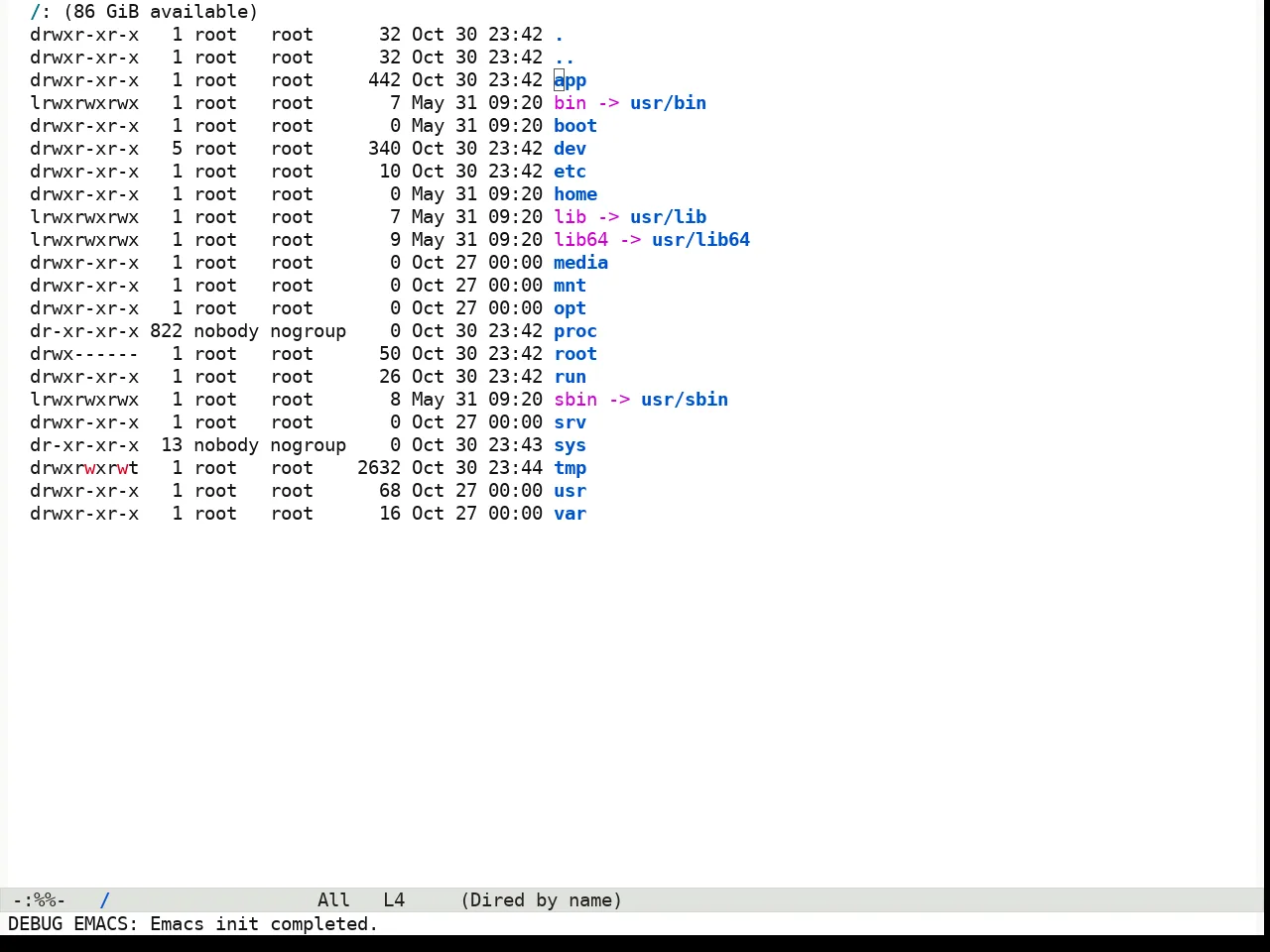Image resolution: width=1270 pixels, height=952 pixels.
Task: Click the usr/lib64 symlink target
Action: 701,240
